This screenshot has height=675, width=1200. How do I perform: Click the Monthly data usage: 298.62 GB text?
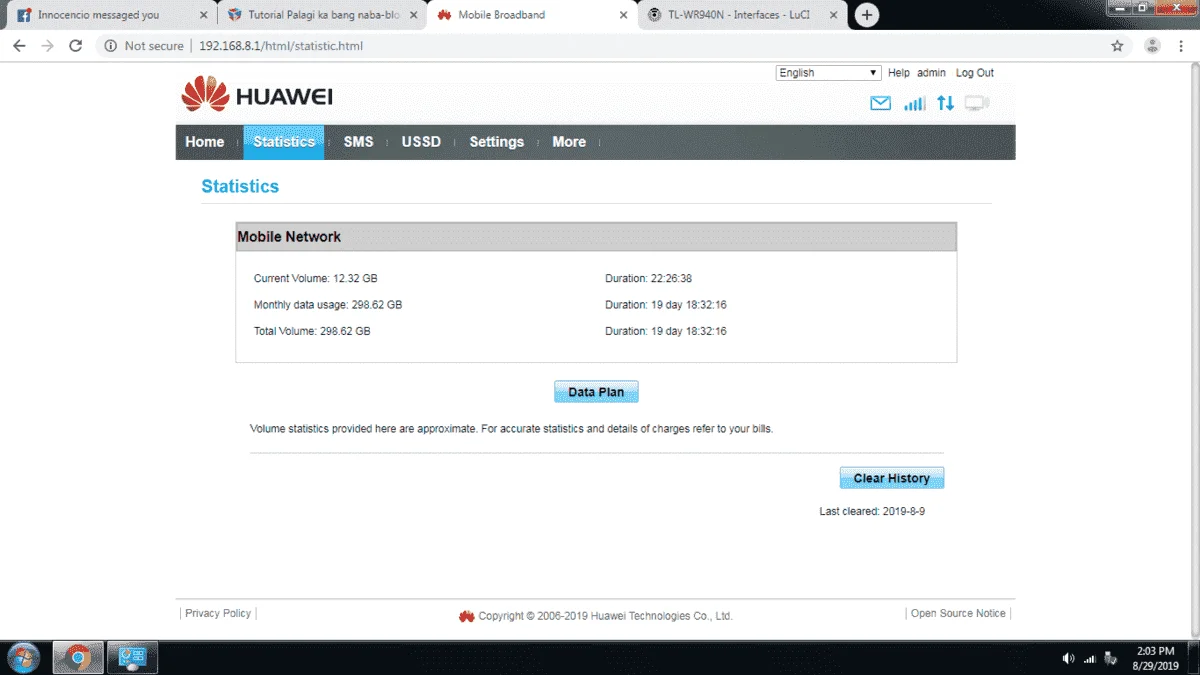328,305
